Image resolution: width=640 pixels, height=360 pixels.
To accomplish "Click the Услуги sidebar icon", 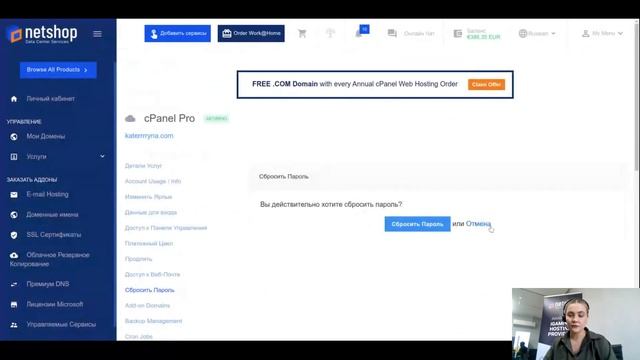I will tap(14, 157).
